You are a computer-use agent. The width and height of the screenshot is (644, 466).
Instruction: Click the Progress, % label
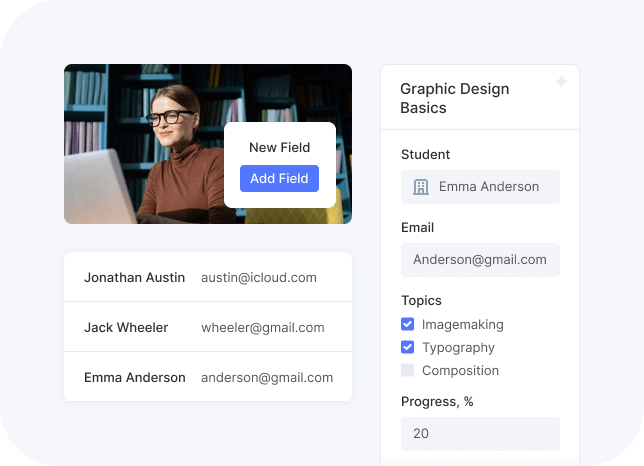pyautogui.click(x=437, y=401)
